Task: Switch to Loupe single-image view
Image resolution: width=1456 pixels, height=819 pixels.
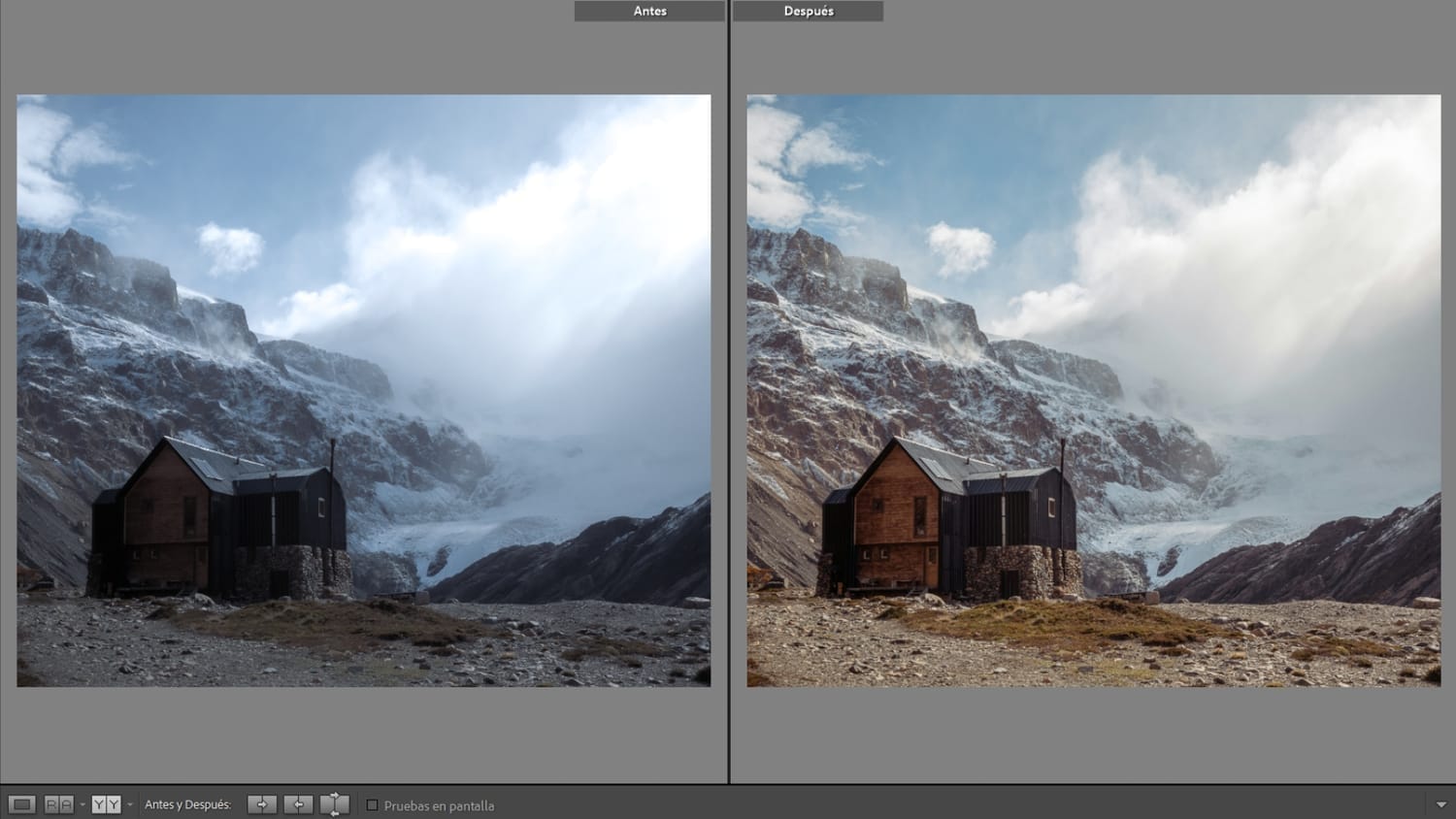Action: [21, 804]
